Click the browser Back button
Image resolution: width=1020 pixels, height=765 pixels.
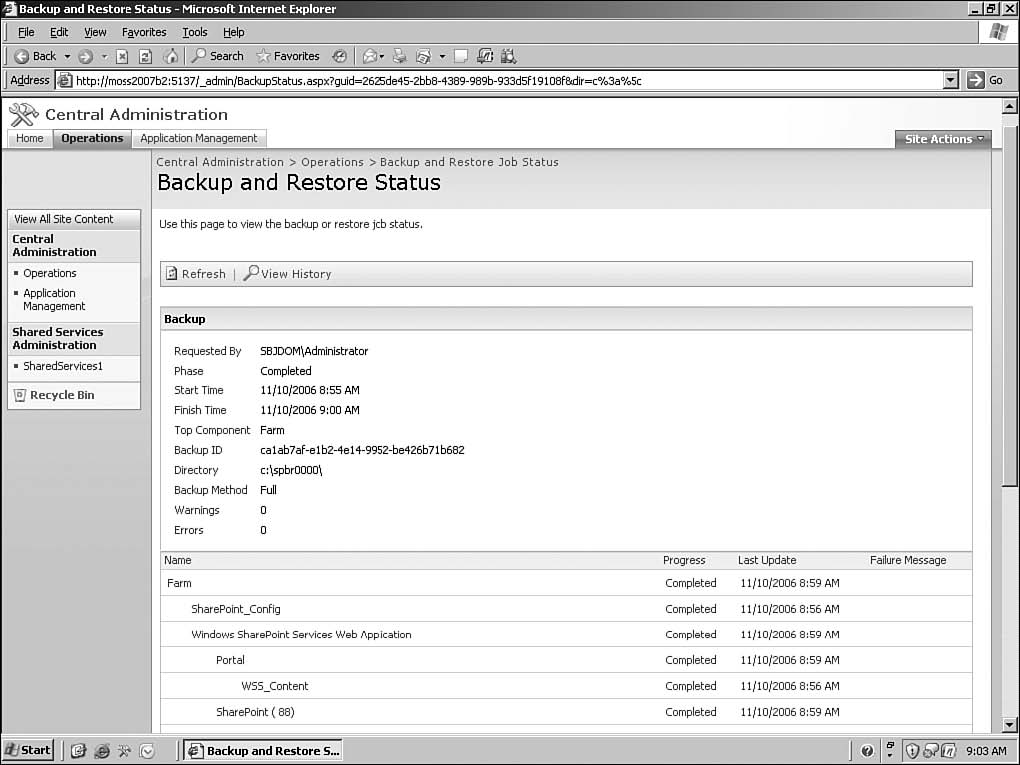pyautogui.click(x=36, y=56)
